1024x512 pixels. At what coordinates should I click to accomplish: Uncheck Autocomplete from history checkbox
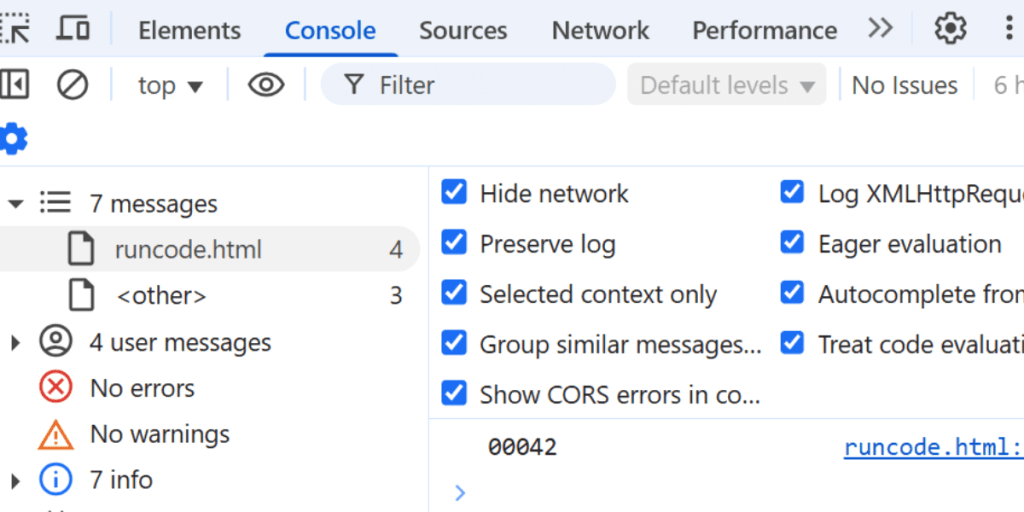point(792,293)
